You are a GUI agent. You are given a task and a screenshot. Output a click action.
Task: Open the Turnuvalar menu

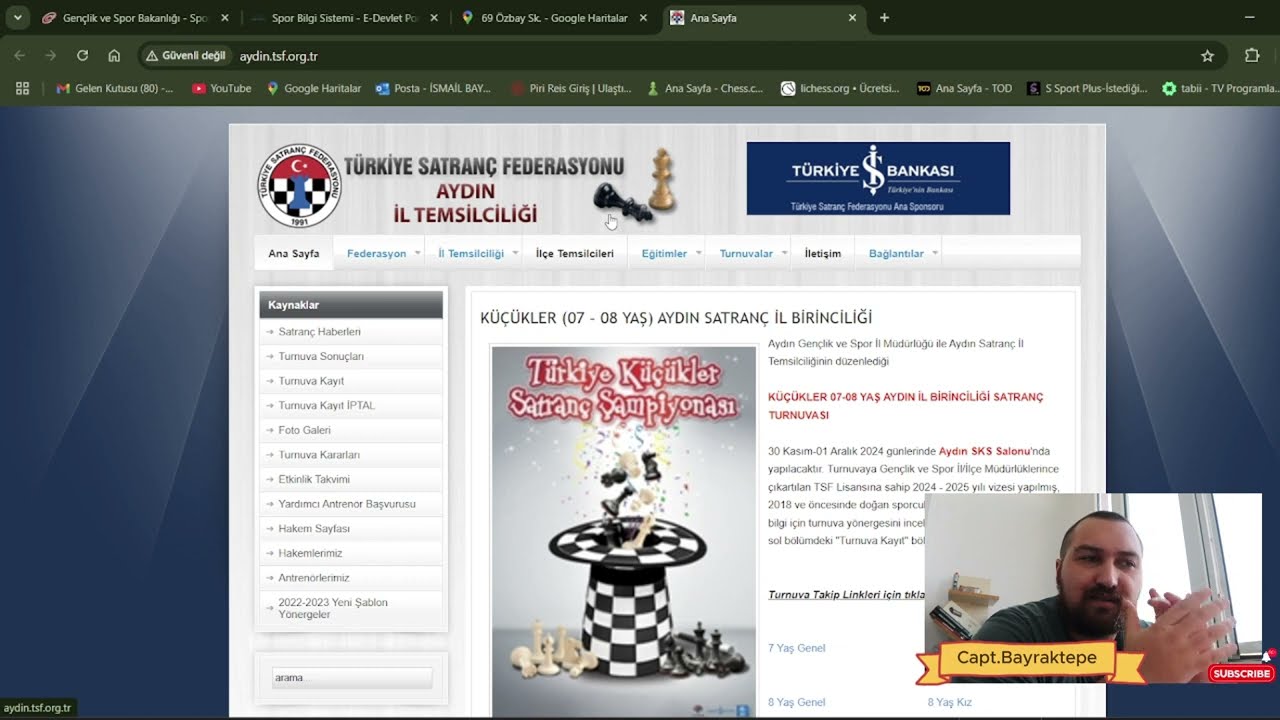tap(746, 253)
